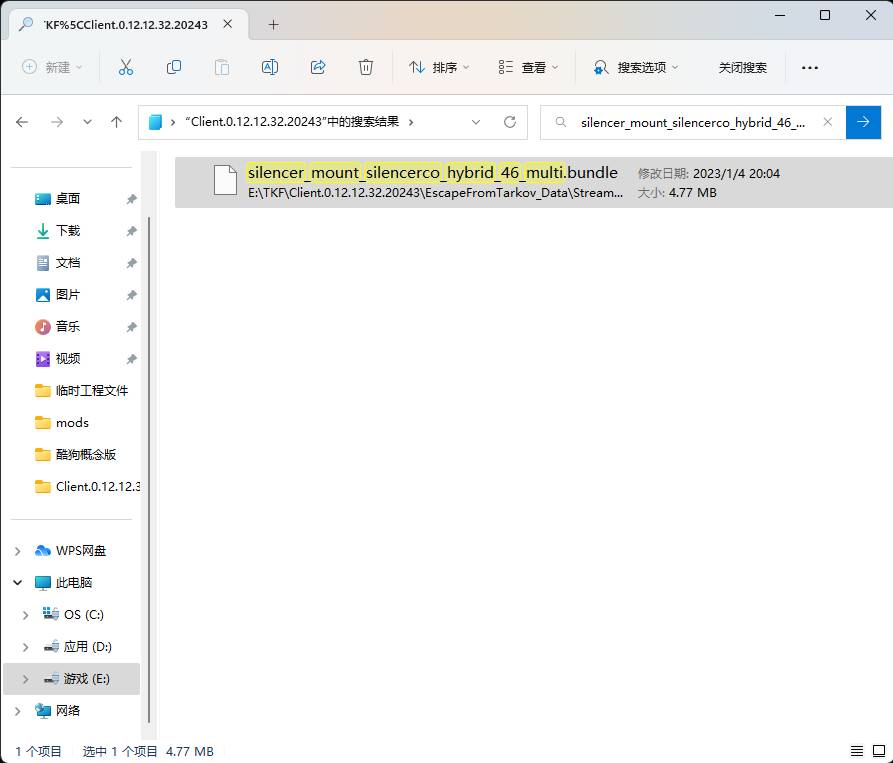Open the 搜索选项 search options menu
Image resolution: width=893 pixels, height=763 pixels.
[x=636, y=67]
